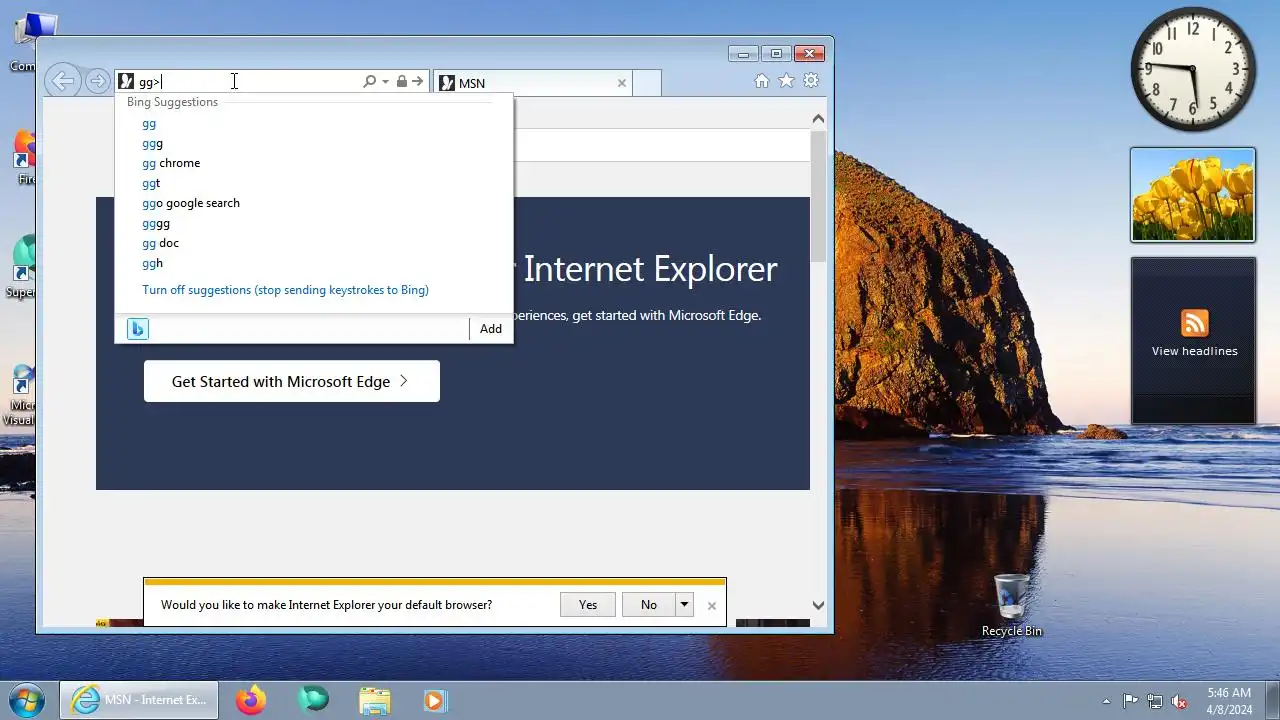Viewport: 1280px width, 720px height.
Task: Open Windows Media Player from taskbar
Action: coord(435,700)
